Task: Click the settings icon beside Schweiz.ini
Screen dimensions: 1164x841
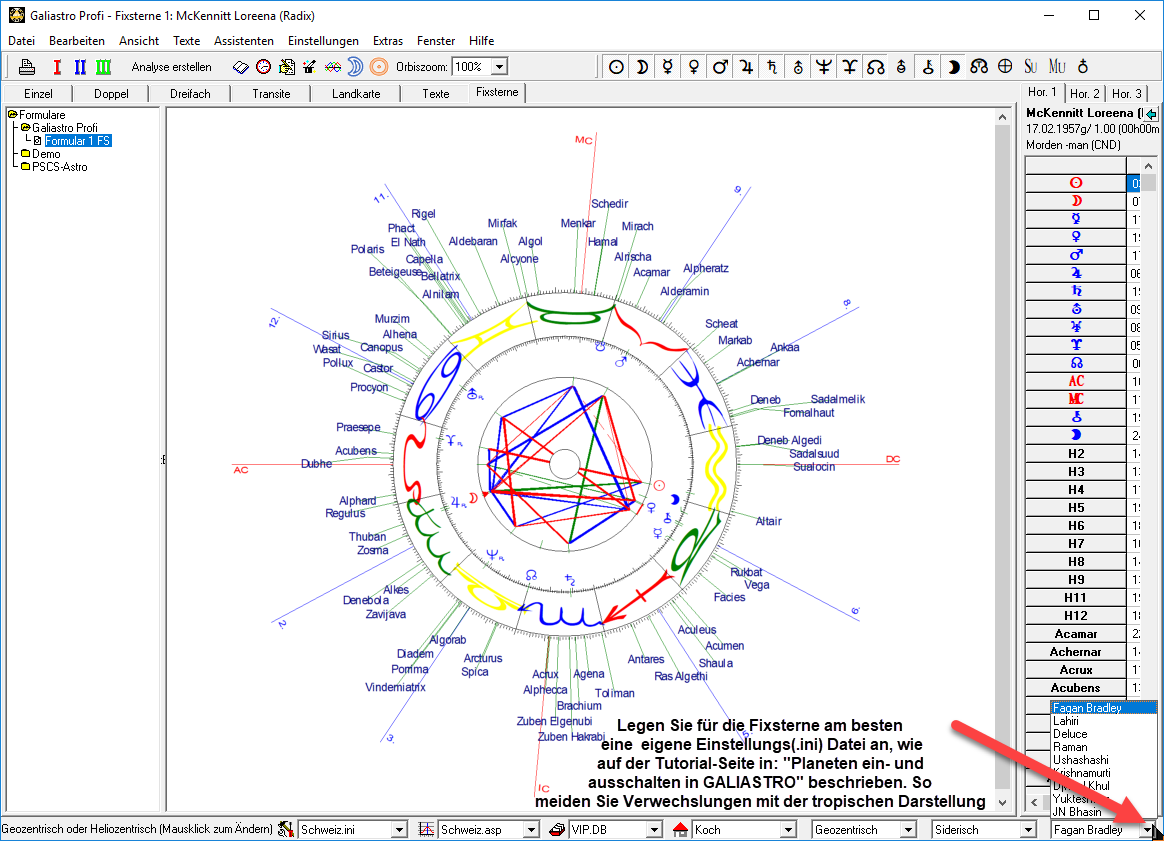Action: (286, 829)
